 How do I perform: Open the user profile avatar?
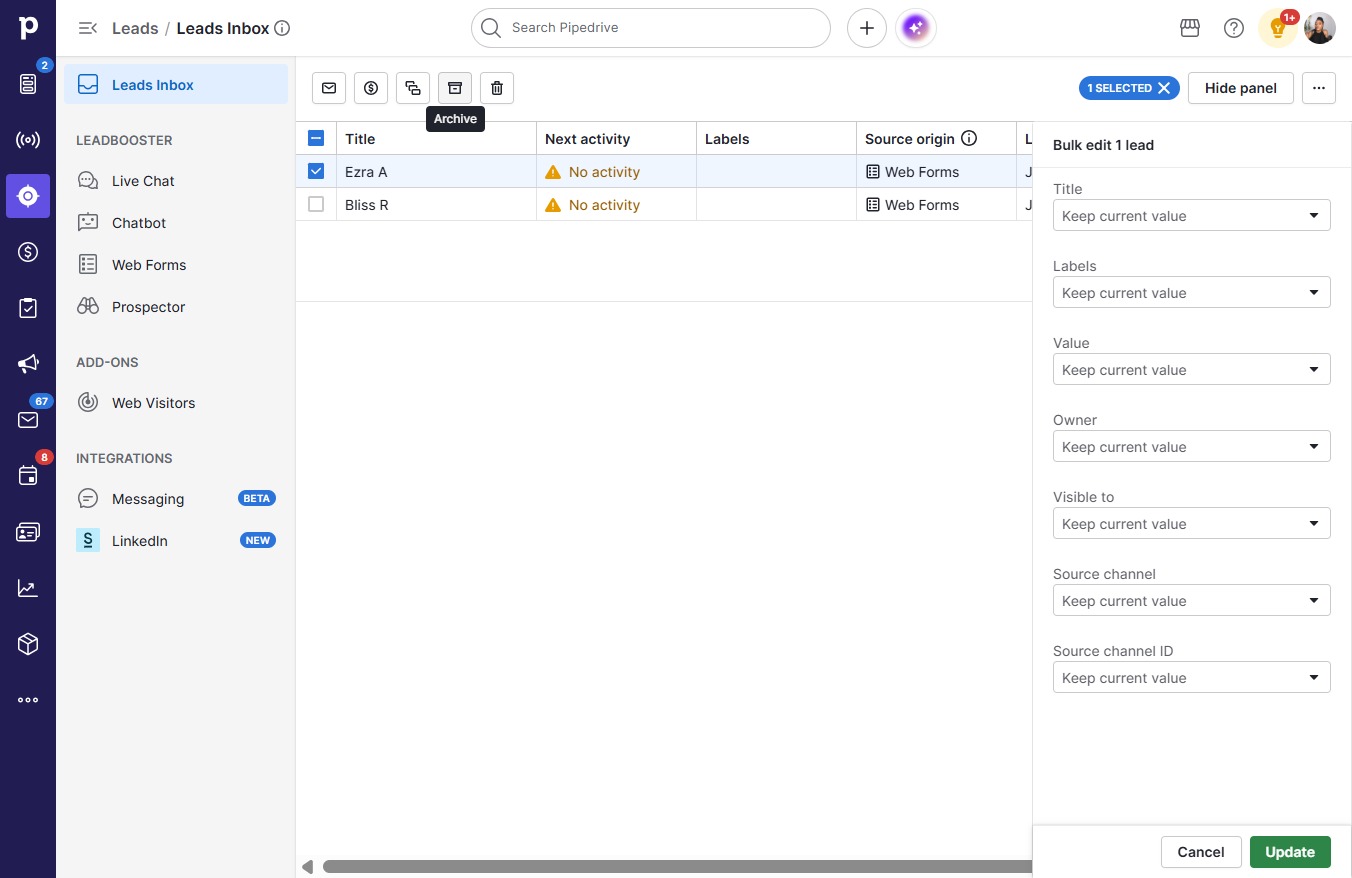(1320, 28)
